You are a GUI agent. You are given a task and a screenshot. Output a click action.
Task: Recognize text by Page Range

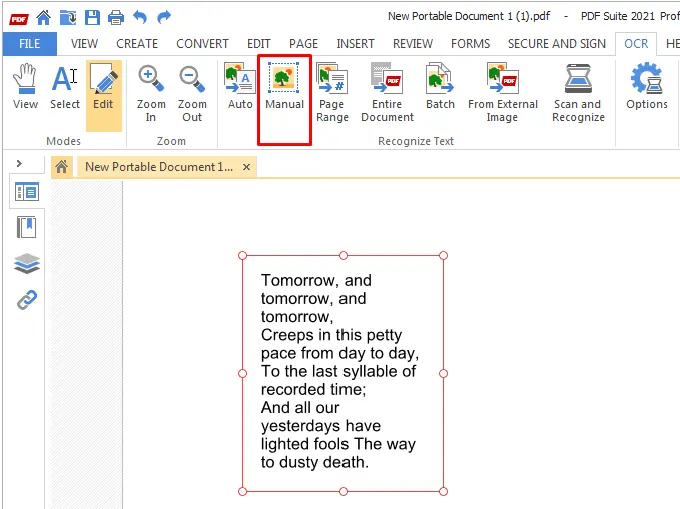(x=332, y=93)
